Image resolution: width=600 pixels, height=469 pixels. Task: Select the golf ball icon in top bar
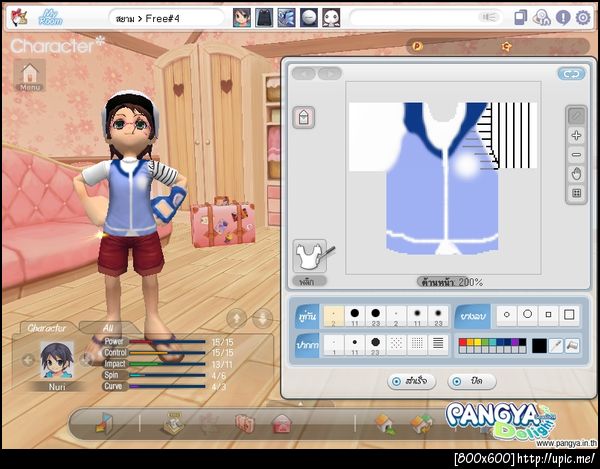click(309, 18)
